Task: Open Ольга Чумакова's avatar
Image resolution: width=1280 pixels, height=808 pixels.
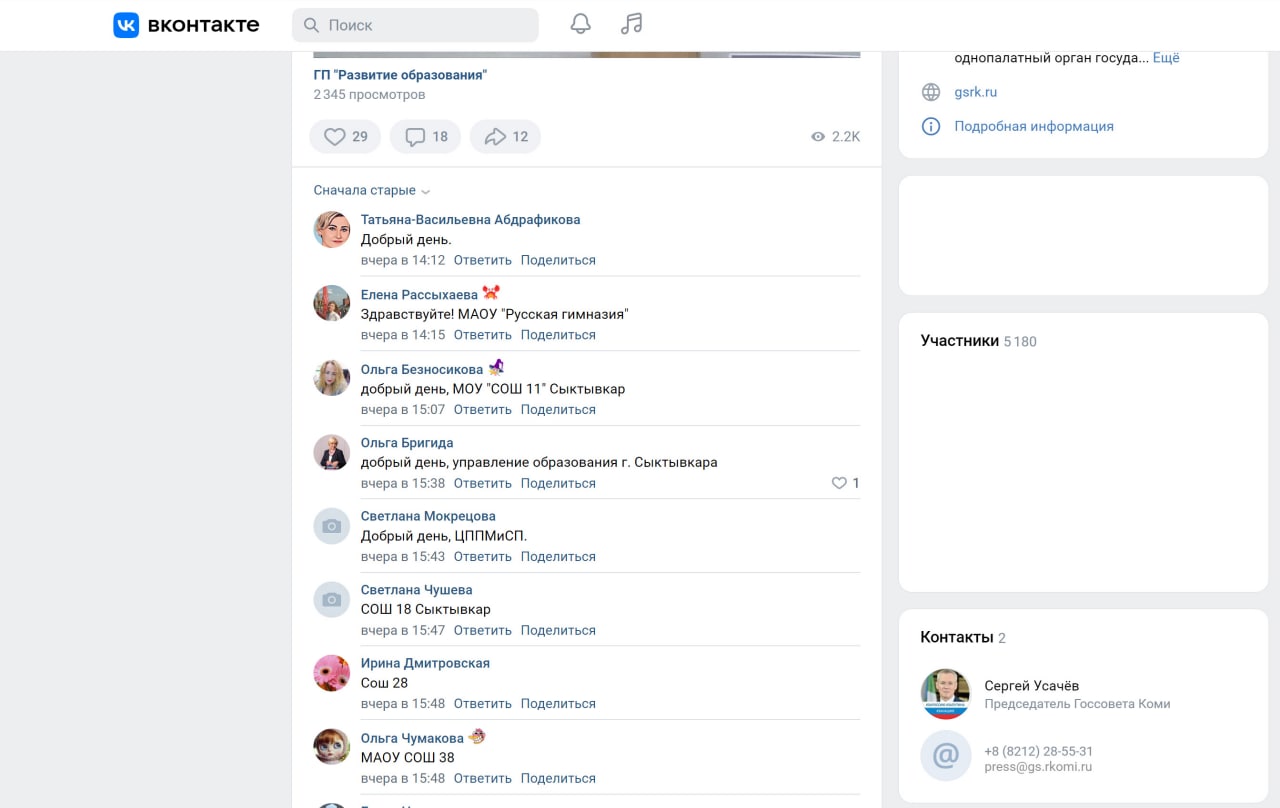Action: pos(332,747)
